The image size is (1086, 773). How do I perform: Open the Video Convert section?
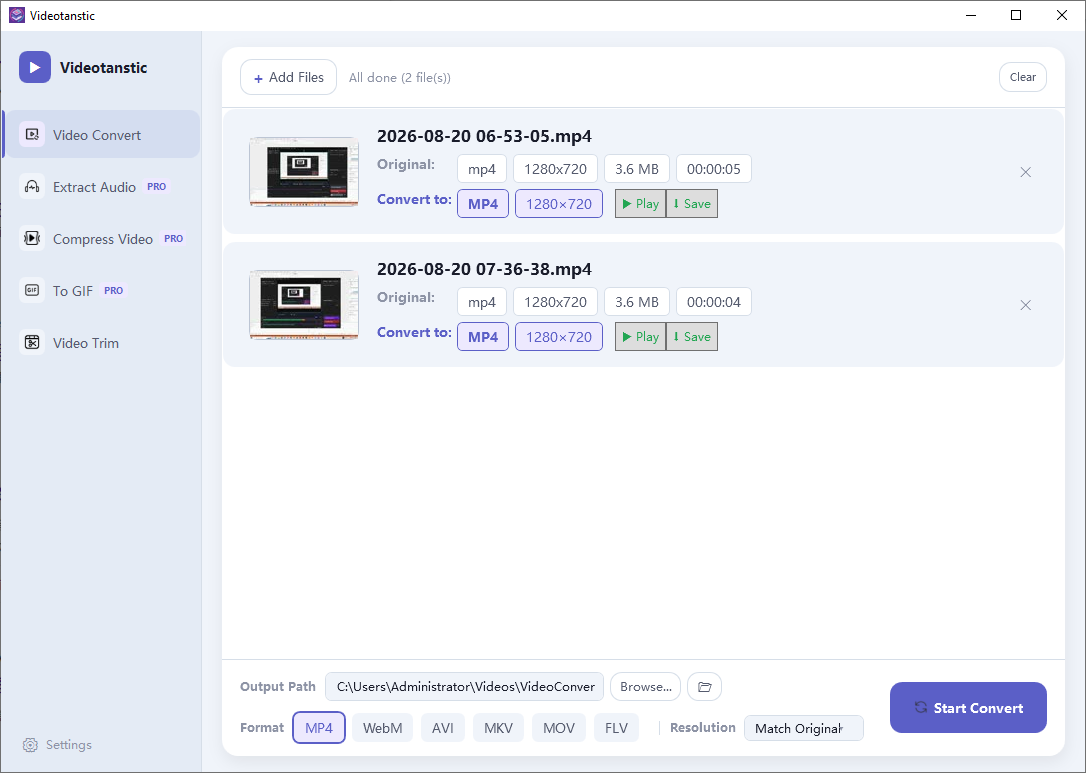pyautogui.click(x=102, y=134)
